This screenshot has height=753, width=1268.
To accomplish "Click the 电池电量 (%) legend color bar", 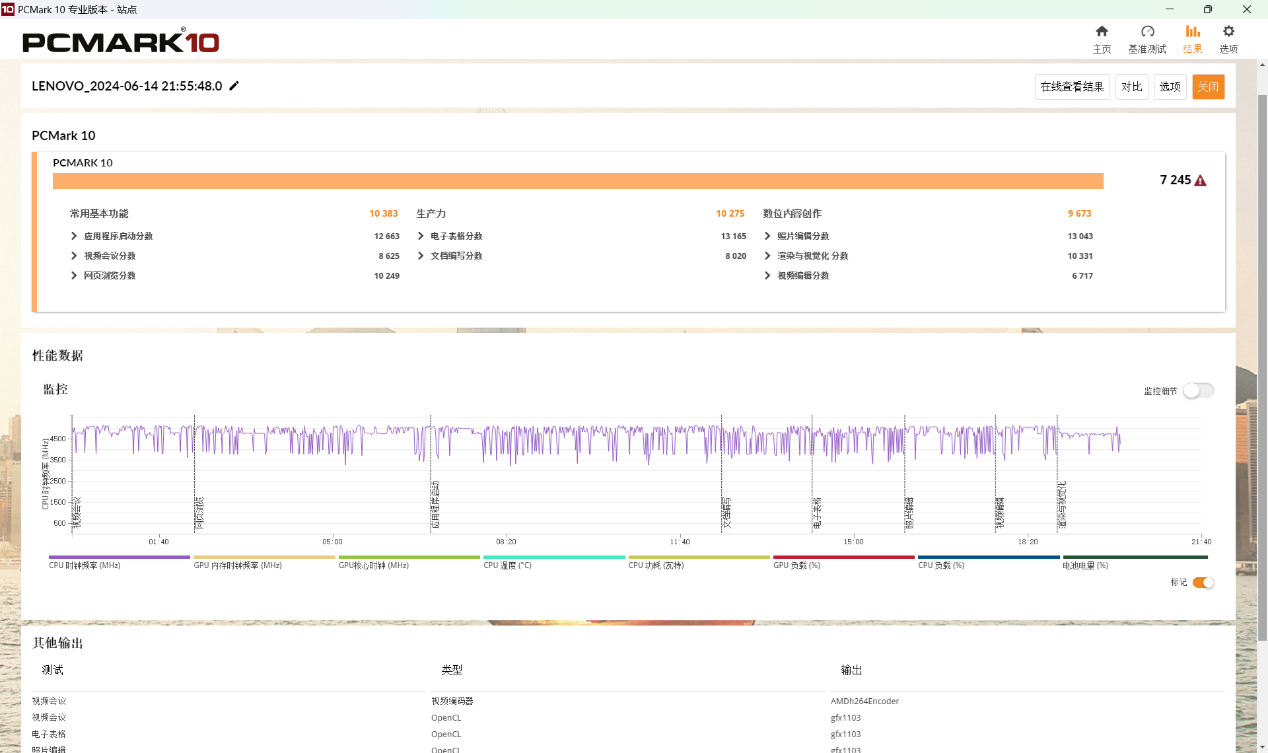I will click(1135, 557).
